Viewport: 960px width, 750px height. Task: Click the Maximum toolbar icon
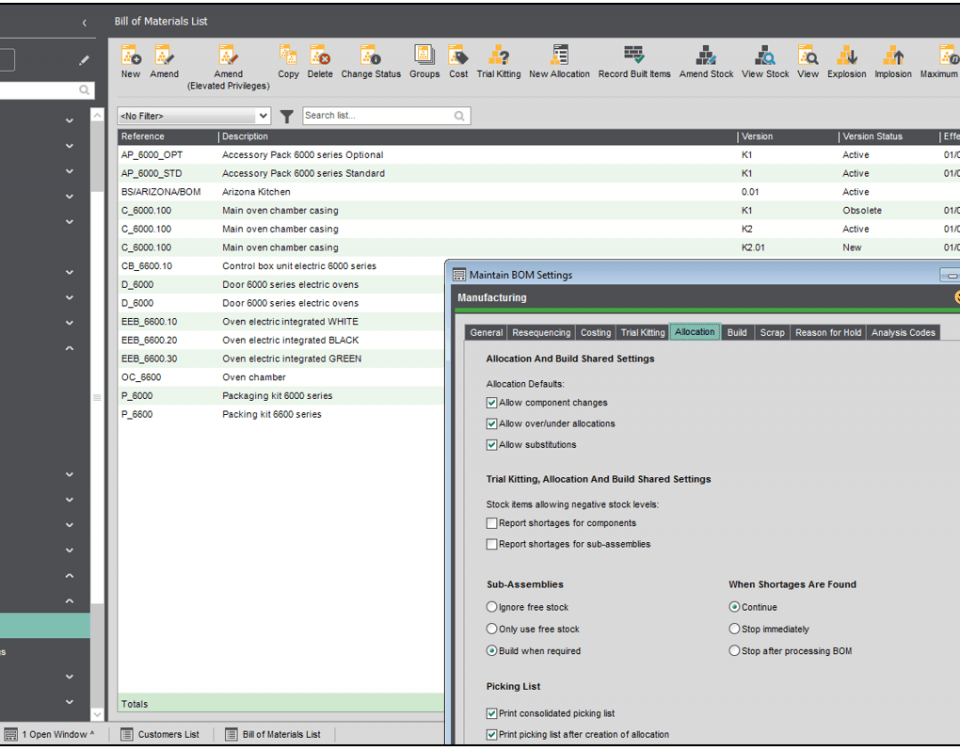[x=948, y=56]
